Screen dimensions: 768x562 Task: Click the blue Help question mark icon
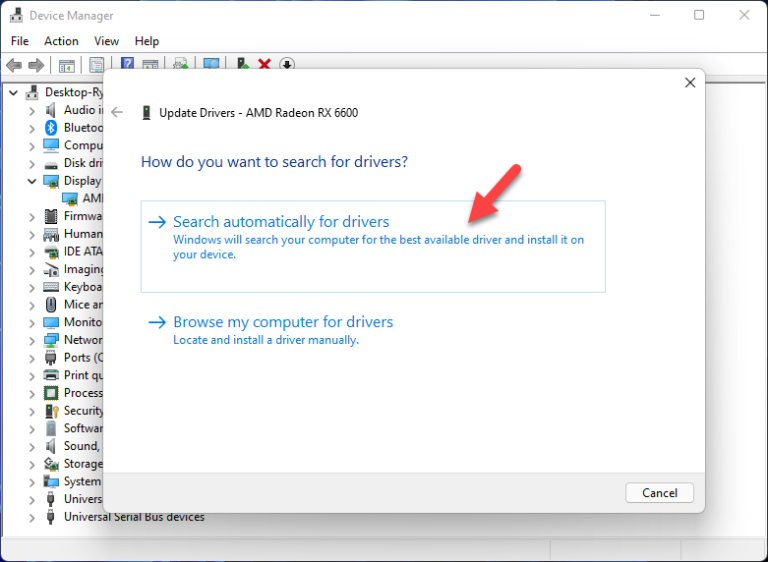point(127,64)
